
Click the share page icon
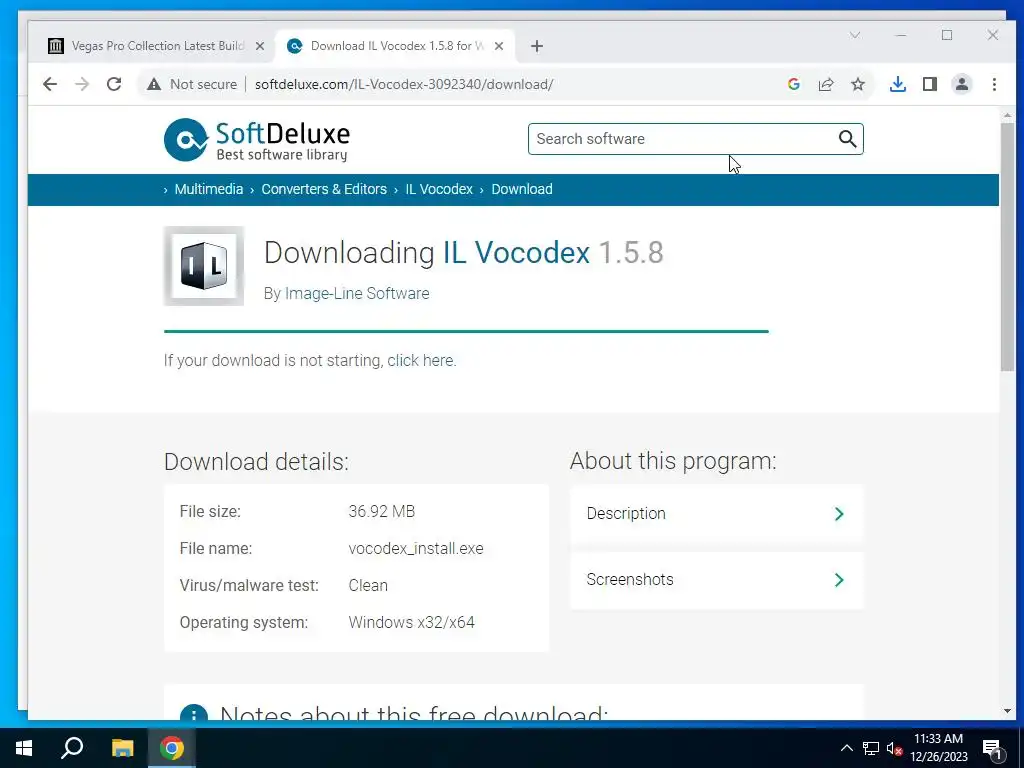(x=826, y=84)
